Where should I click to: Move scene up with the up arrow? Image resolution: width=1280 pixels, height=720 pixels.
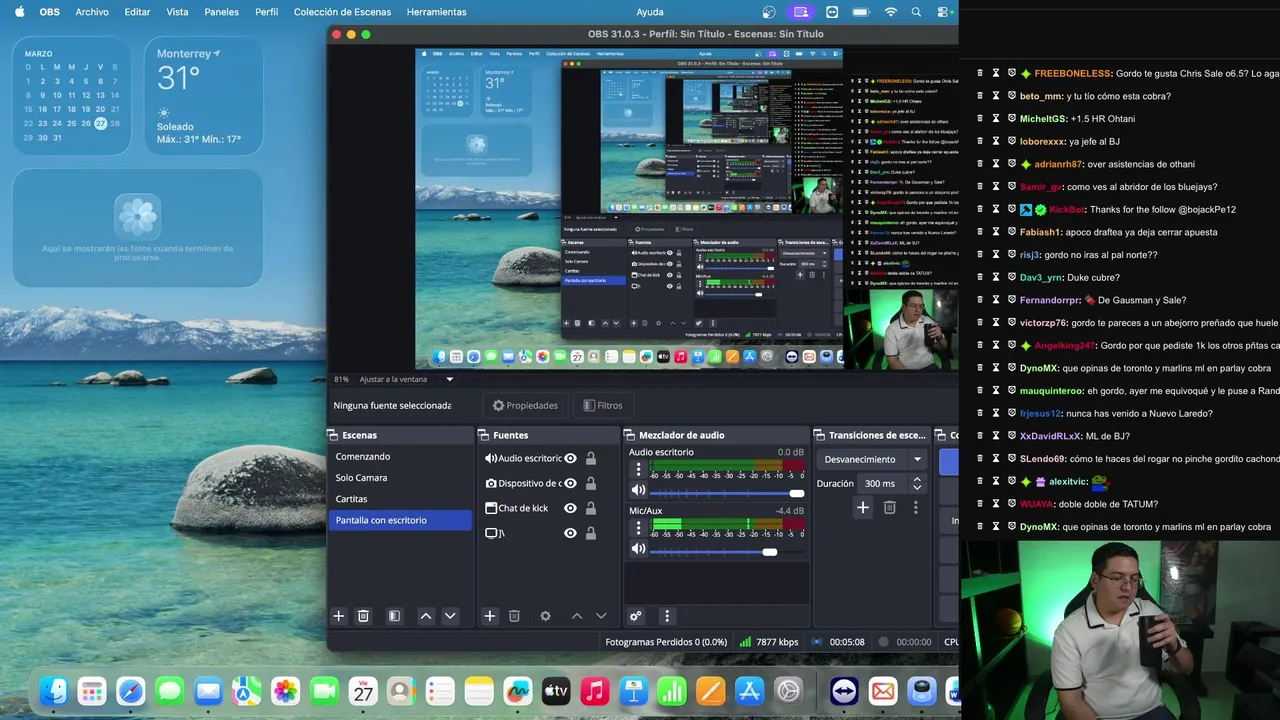tap(426, 616)
